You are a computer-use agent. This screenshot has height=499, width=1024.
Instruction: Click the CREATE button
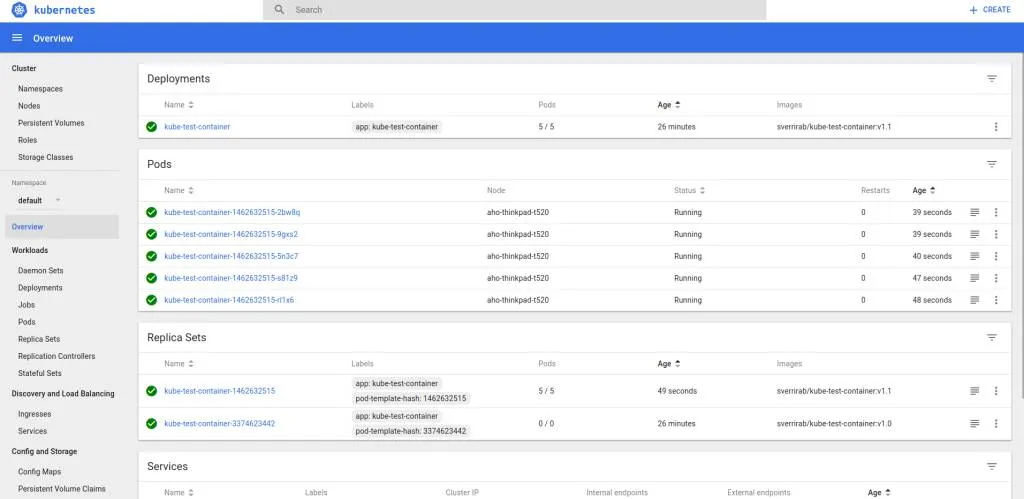click(x=990, y=9)
